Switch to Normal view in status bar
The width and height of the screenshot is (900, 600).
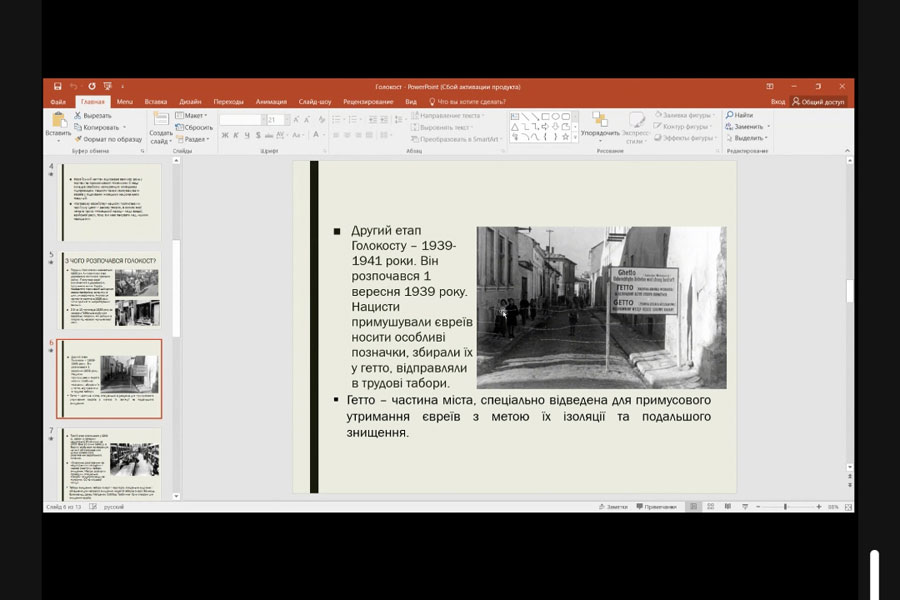pyautogui.click(x=695, y=507)
